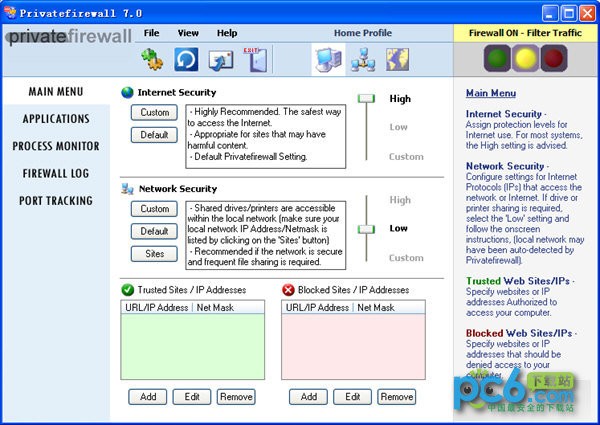600x425 pixels.
Task: Click the Firewall ON - Filter Traffic status
Action: coord(525,33)
